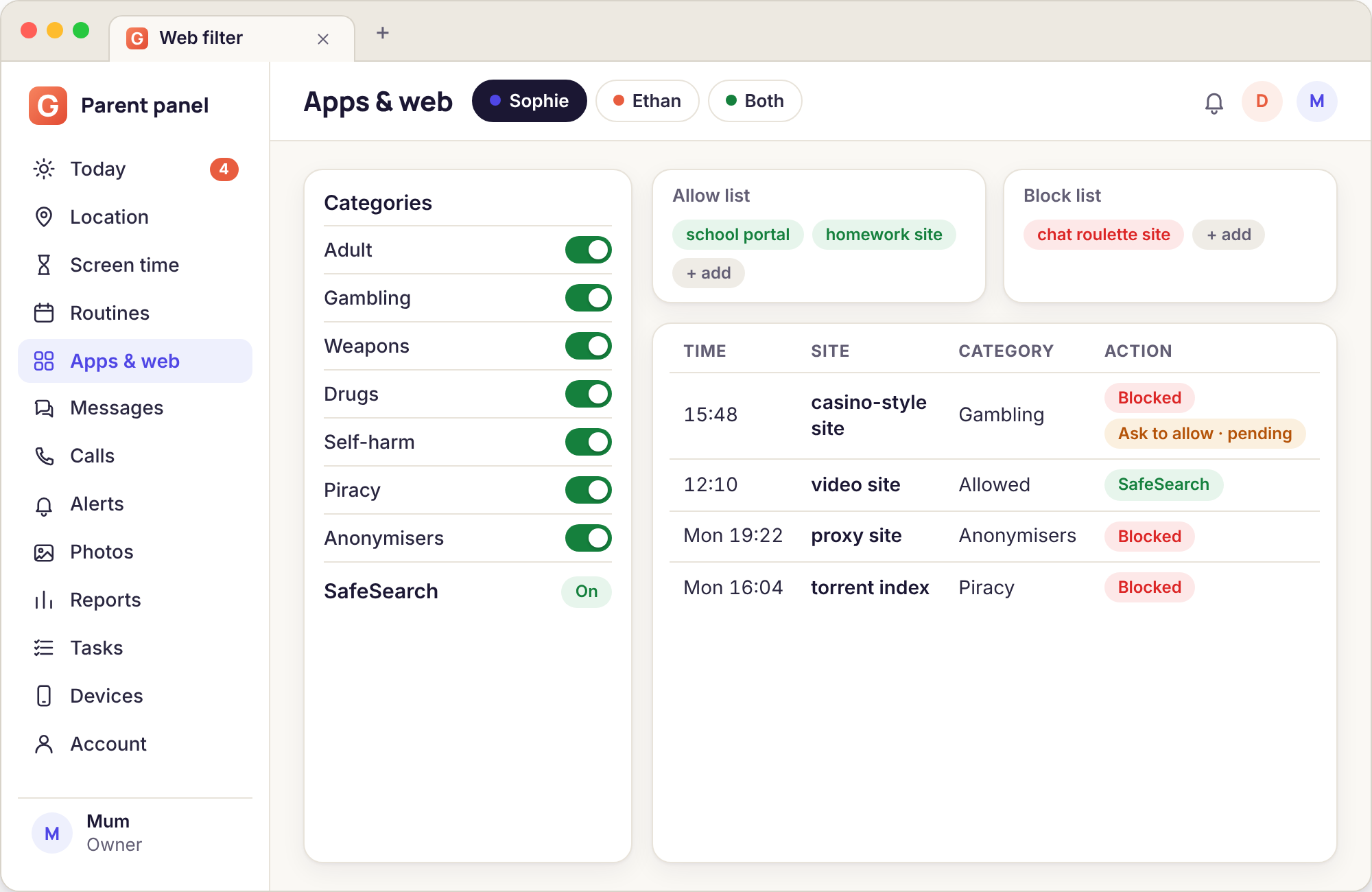This screenshot has height=892, width=1372.
Task: Open Account via the person icon
Action: 44,744
